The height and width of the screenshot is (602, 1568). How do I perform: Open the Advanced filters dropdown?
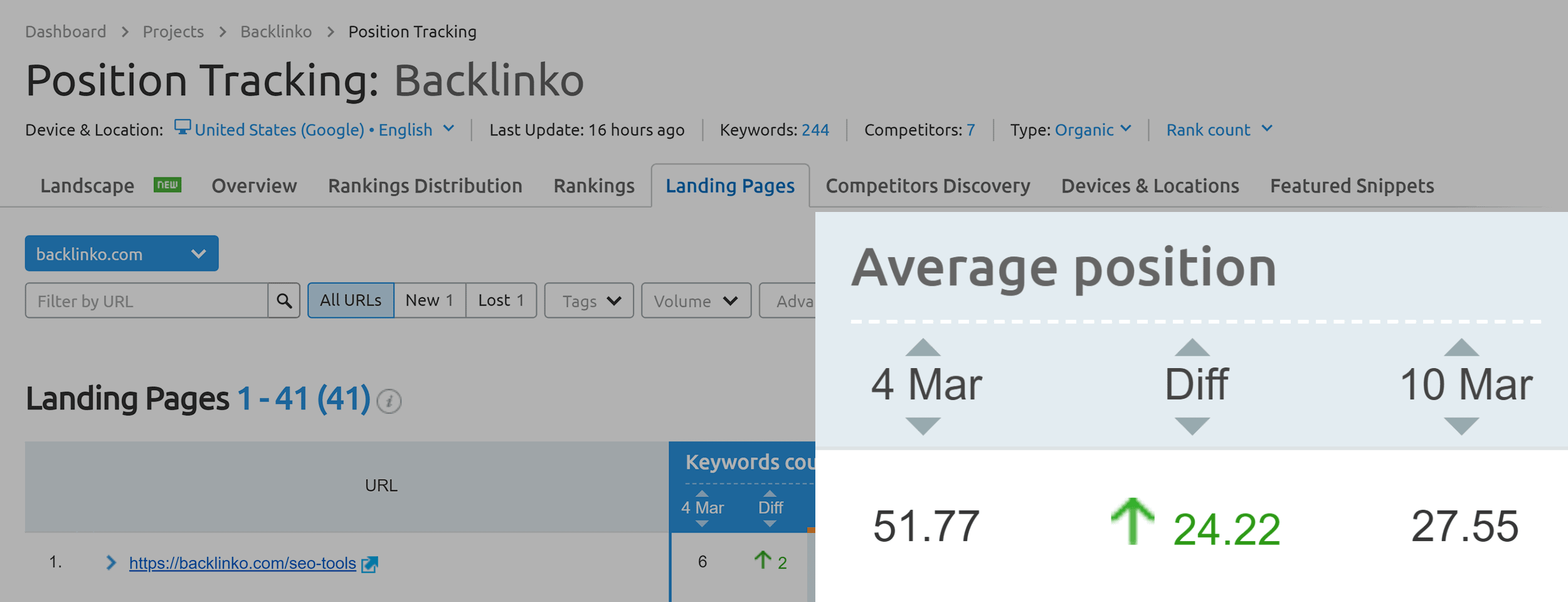click(788, 301)
